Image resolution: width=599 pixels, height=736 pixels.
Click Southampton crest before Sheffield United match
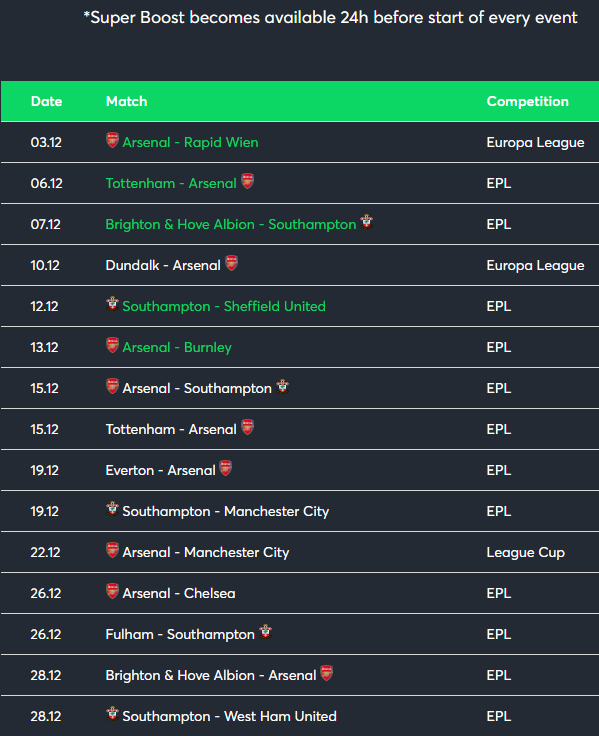point(112,303)
